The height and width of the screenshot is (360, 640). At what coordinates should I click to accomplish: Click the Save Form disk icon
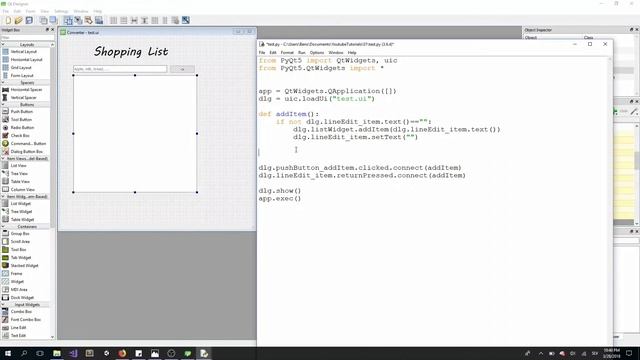[x=29, y=20]
